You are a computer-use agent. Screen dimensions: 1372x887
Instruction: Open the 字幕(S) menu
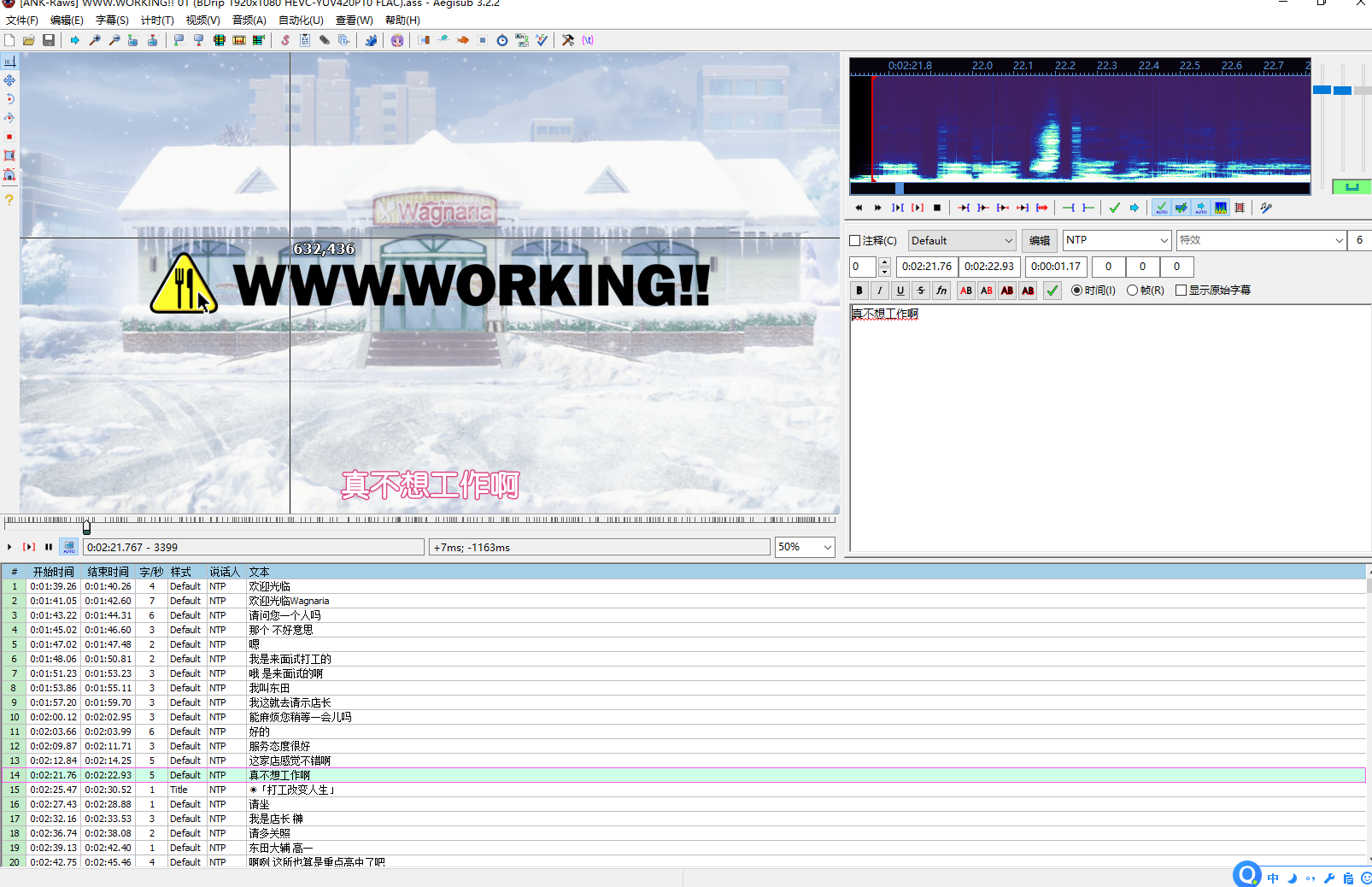pos(112,20)
